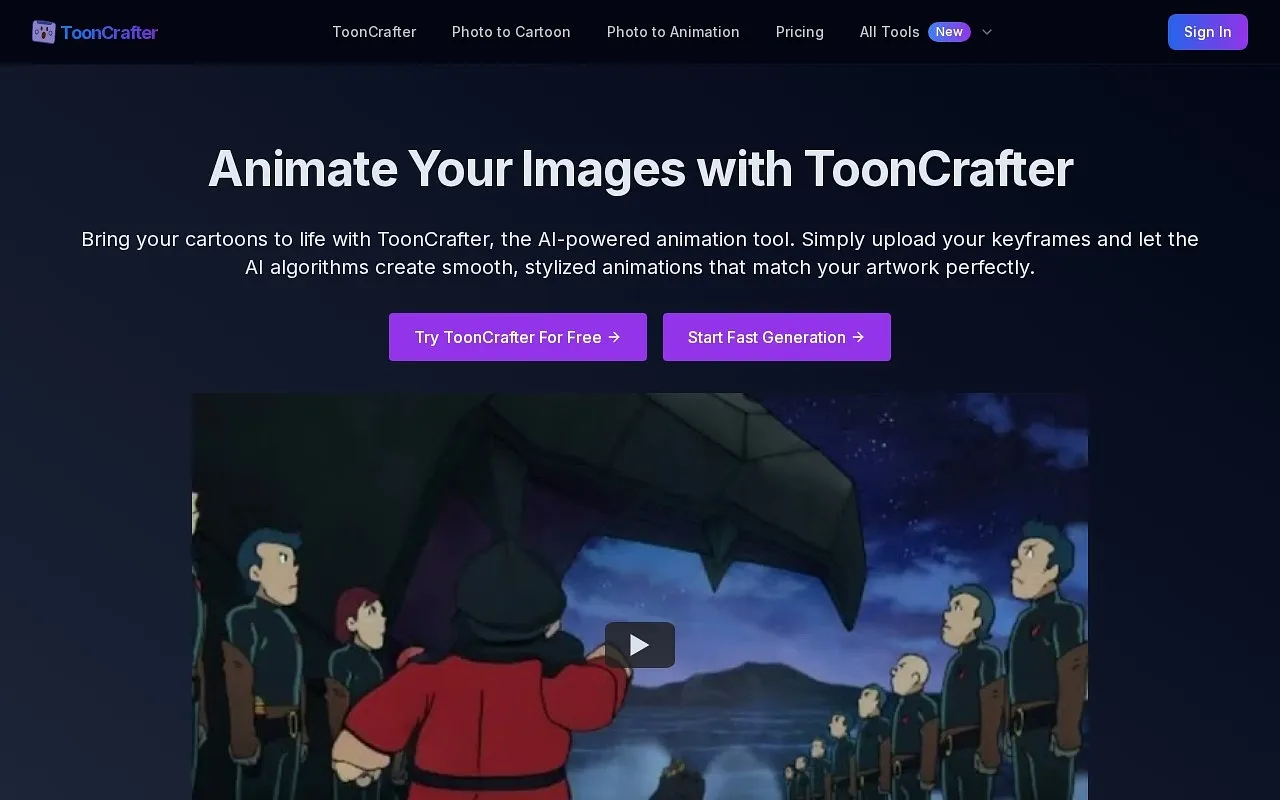This screenshot has height=800, width=1280.
Task: Play the demo animation video
Action: (x=640, y=645)
